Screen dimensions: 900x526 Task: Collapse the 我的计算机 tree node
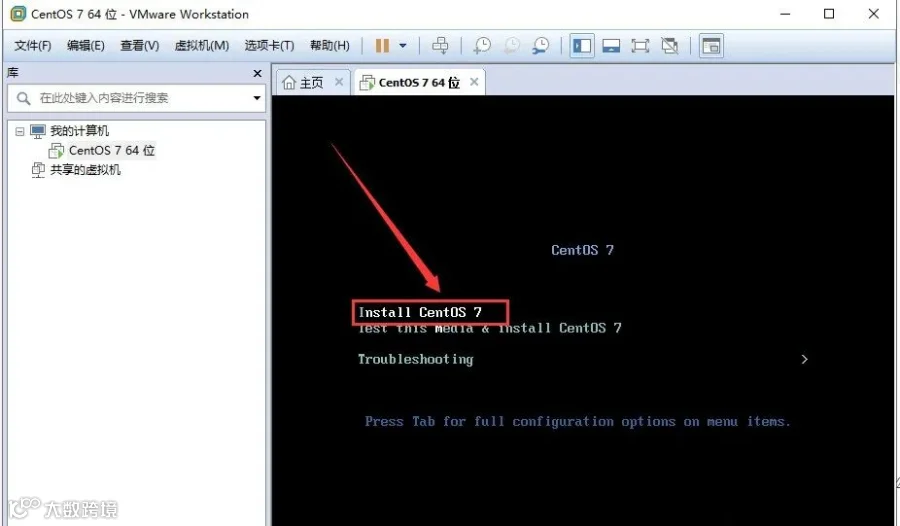pos(20,132)
